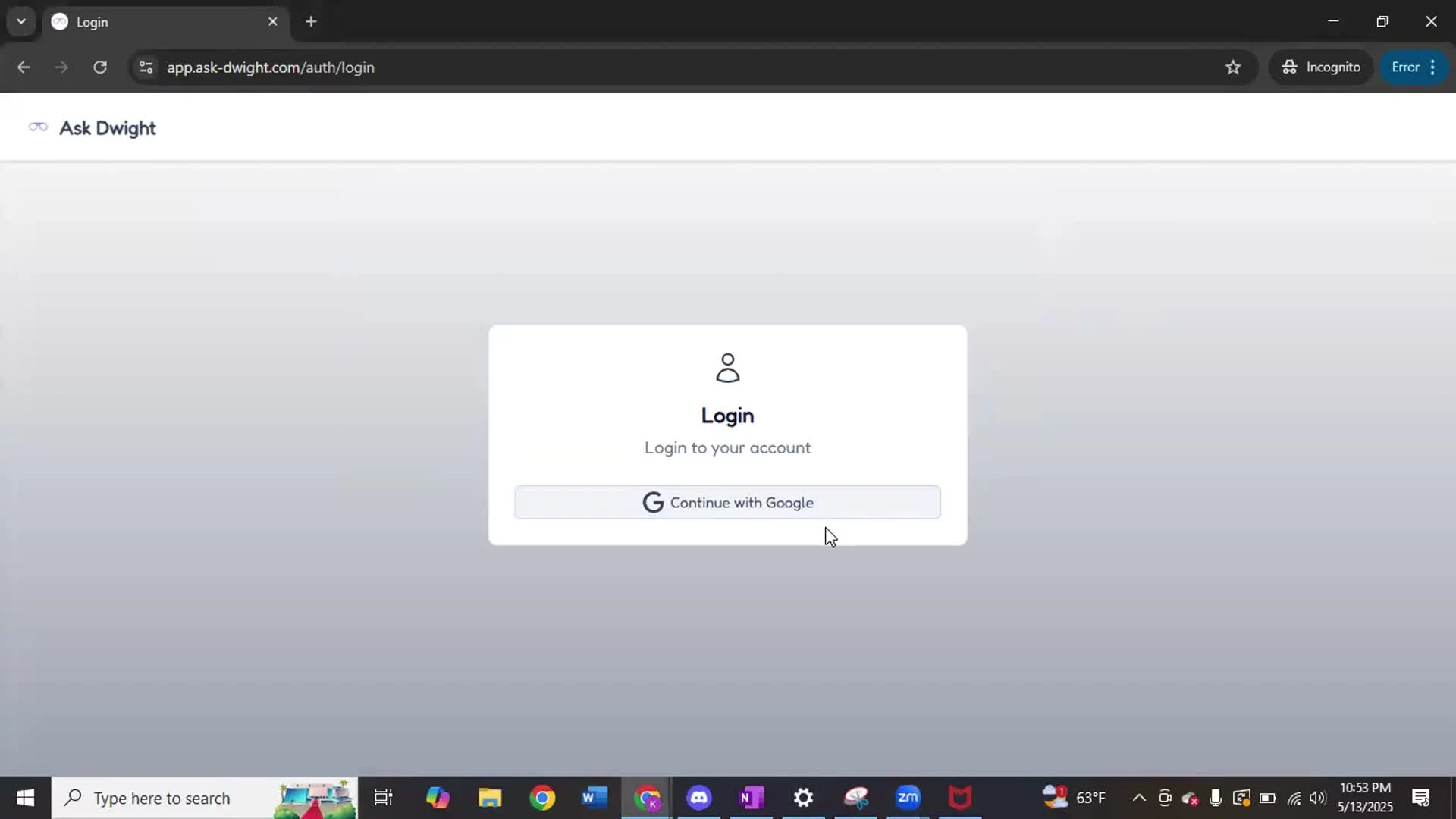Open Zoom from the taskbar
Viewport: 1456px width, 819px height.
(x=908, y=798)
